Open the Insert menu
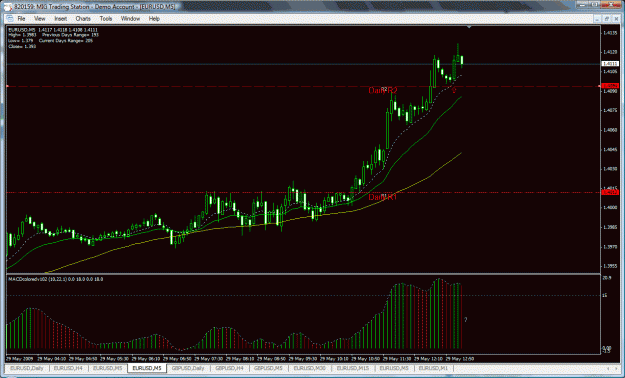Image resolution: width=625 pixels, height=378 pixels. [x=61, y=19]
